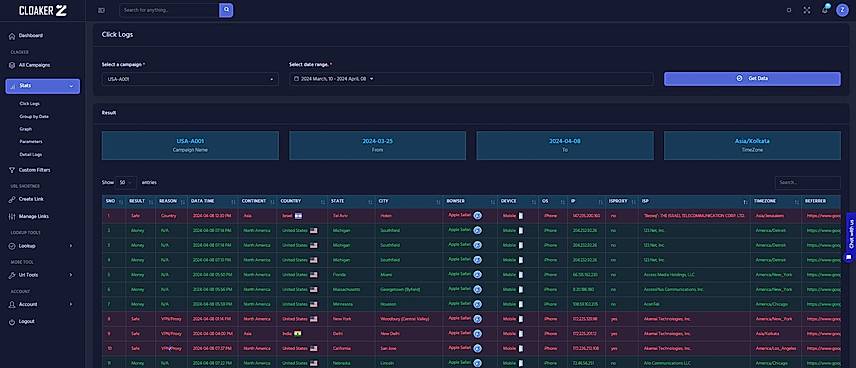
Task: Click the USA-A001 Campaign Name card
Action: point(190,145)
